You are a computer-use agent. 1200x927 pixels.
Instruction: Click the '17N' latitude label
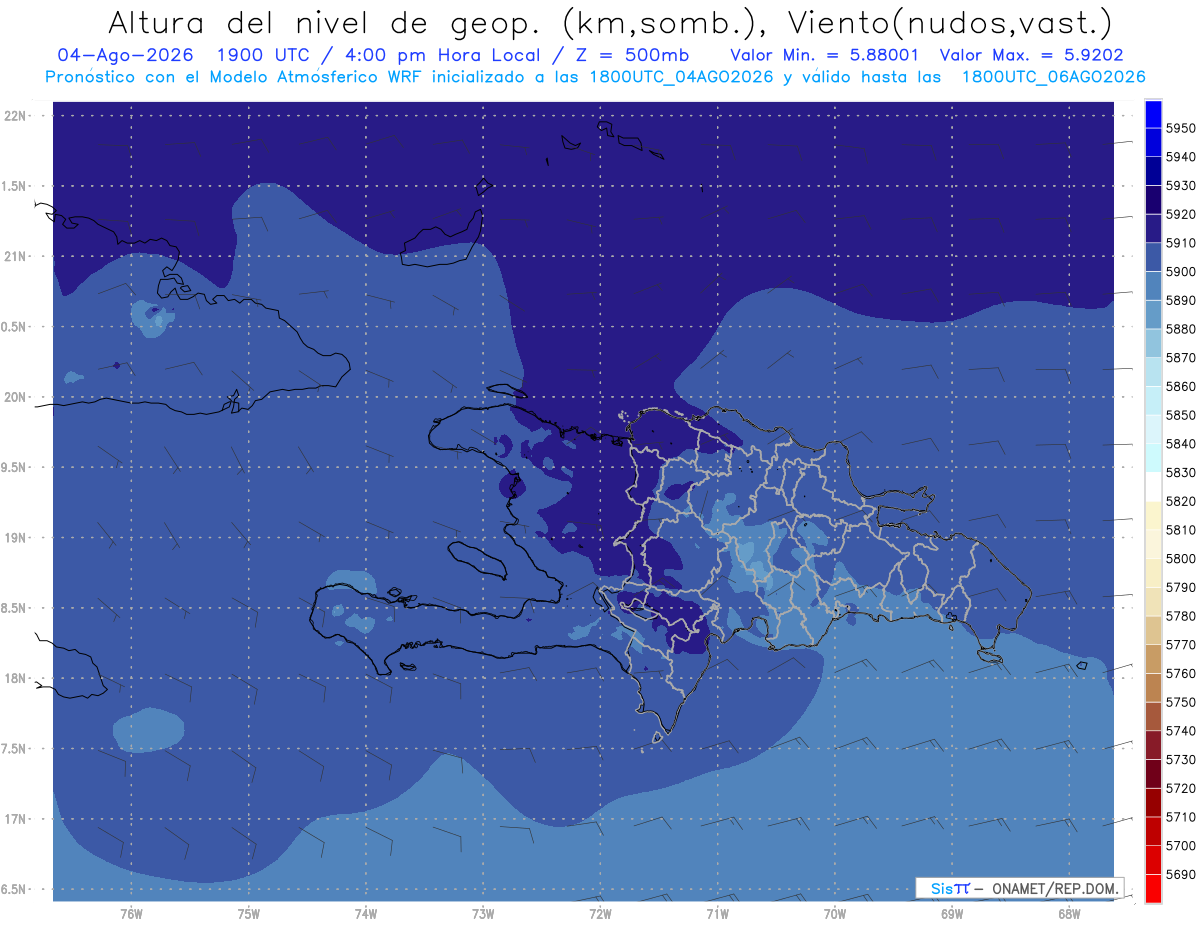click(15, 820)
